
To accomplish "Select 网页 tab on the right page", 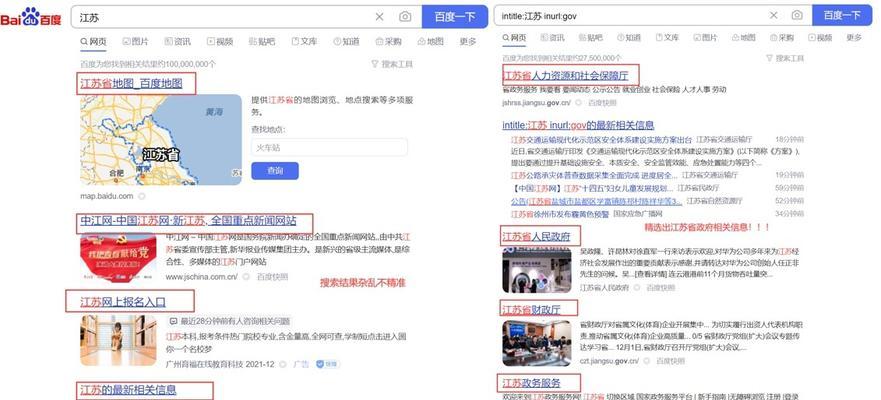I will [x=514, y=38].
